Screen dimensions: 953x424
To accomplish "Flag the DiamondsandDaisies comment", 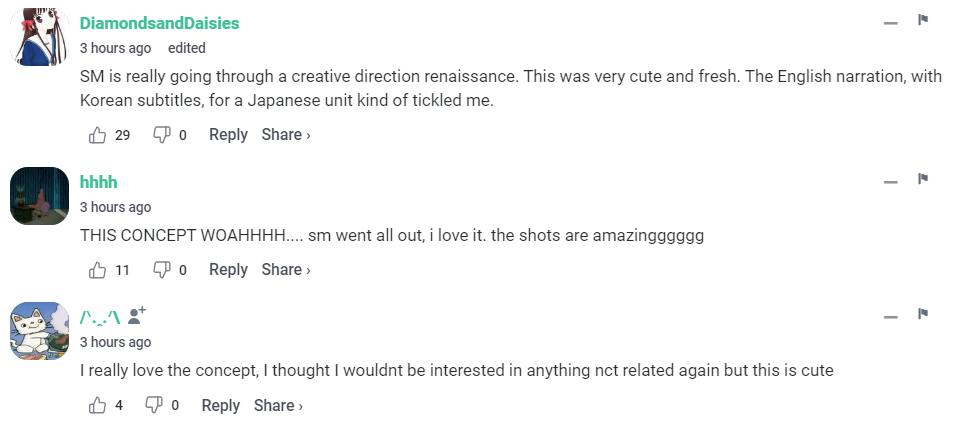I will coord(924,20).
